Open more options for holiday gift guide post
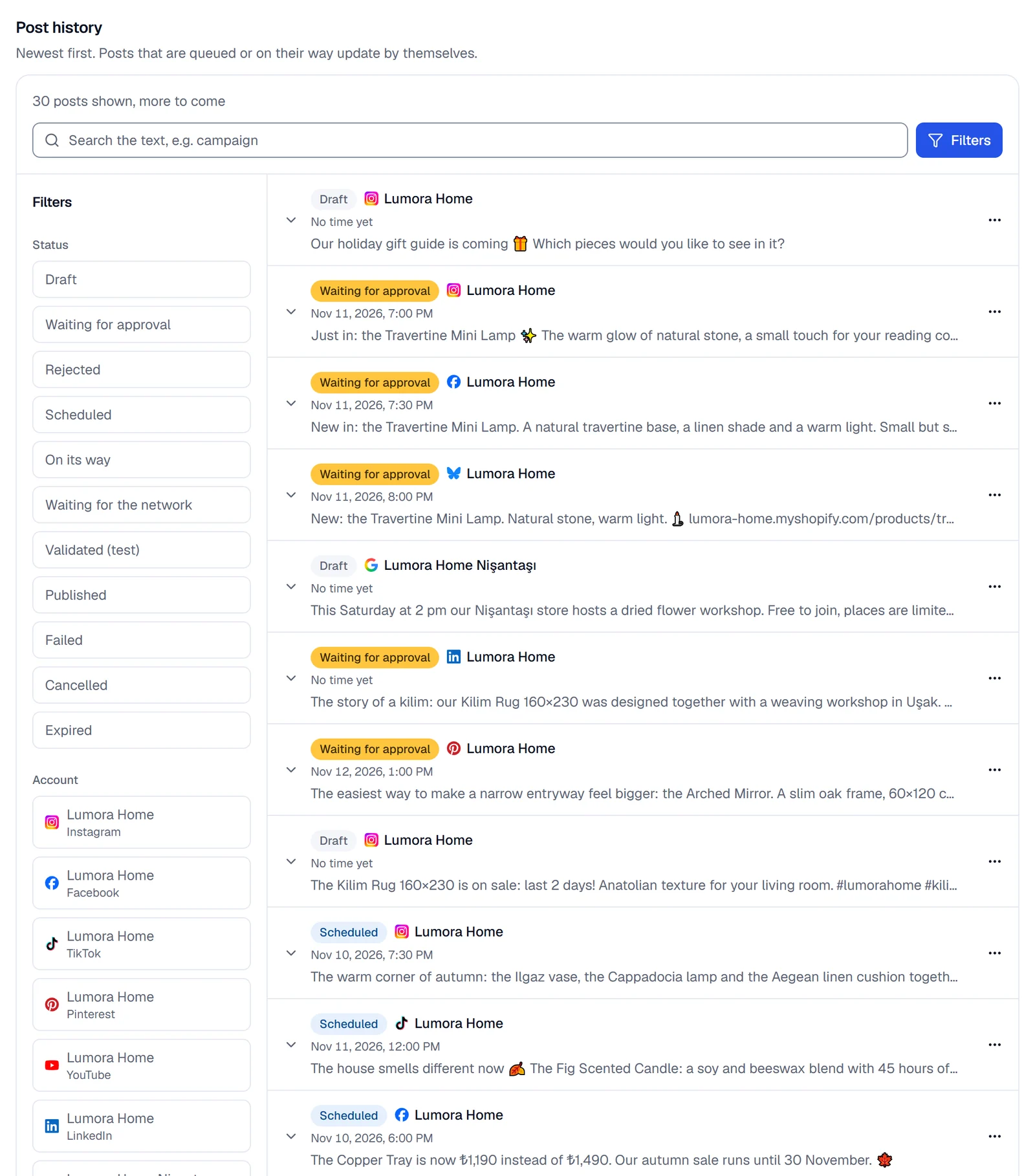Screen dimensions: 1035x1176 [994, 221]
